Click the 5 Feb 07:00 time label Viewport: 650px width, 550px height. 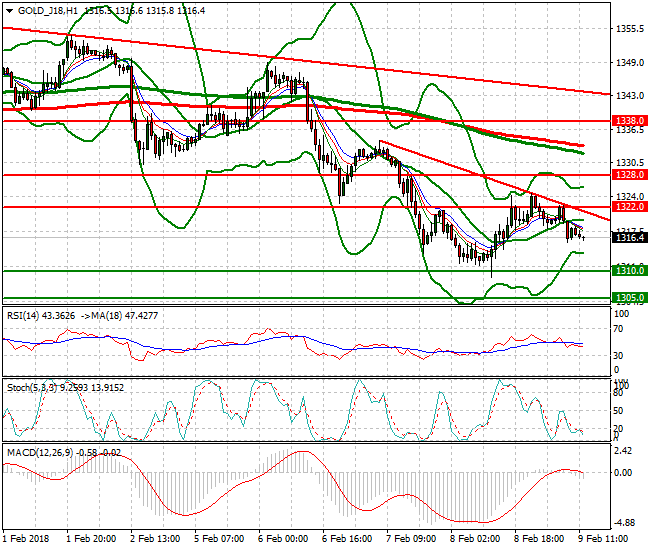219,539
